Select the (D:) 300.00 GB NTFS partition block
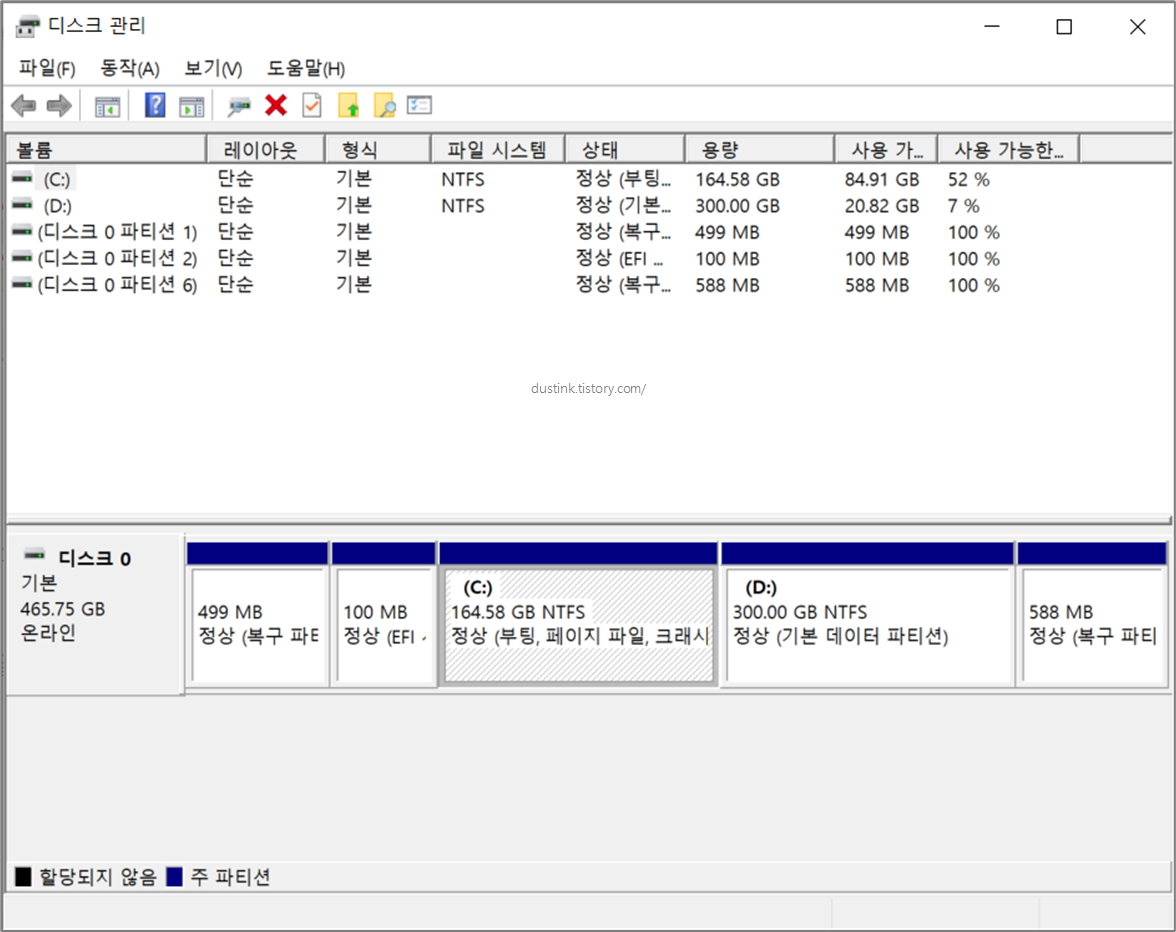This screenshot has width=1176, height=932. [867, 615]
